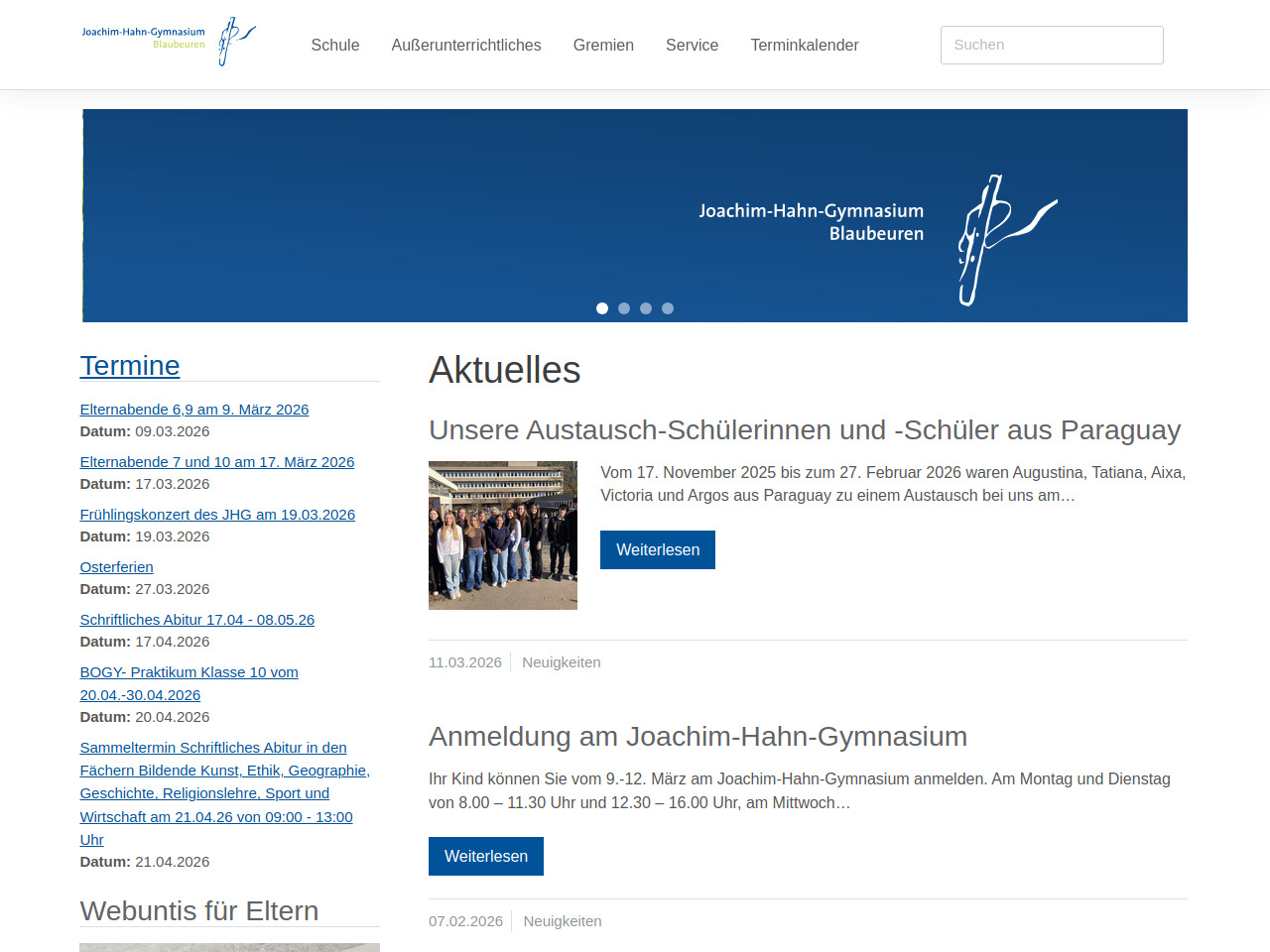Click Weiterlesen under the Anmeldung article
The height and width of the screenshot is (952, 1270).
tap(485, 856)
